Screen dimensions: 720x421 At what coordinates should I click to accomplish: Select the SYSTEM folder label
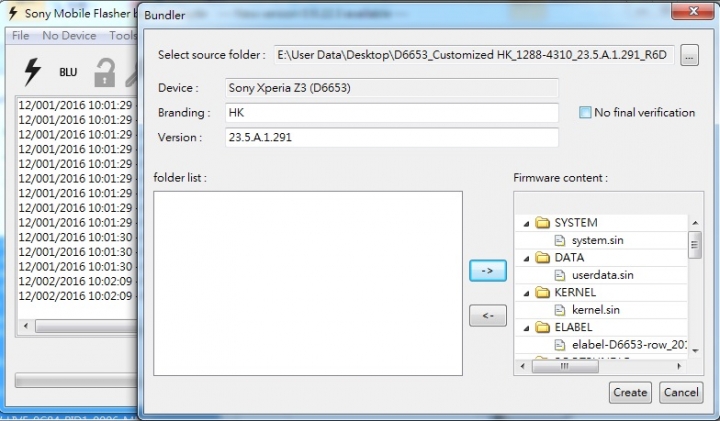tap(576, 223)
